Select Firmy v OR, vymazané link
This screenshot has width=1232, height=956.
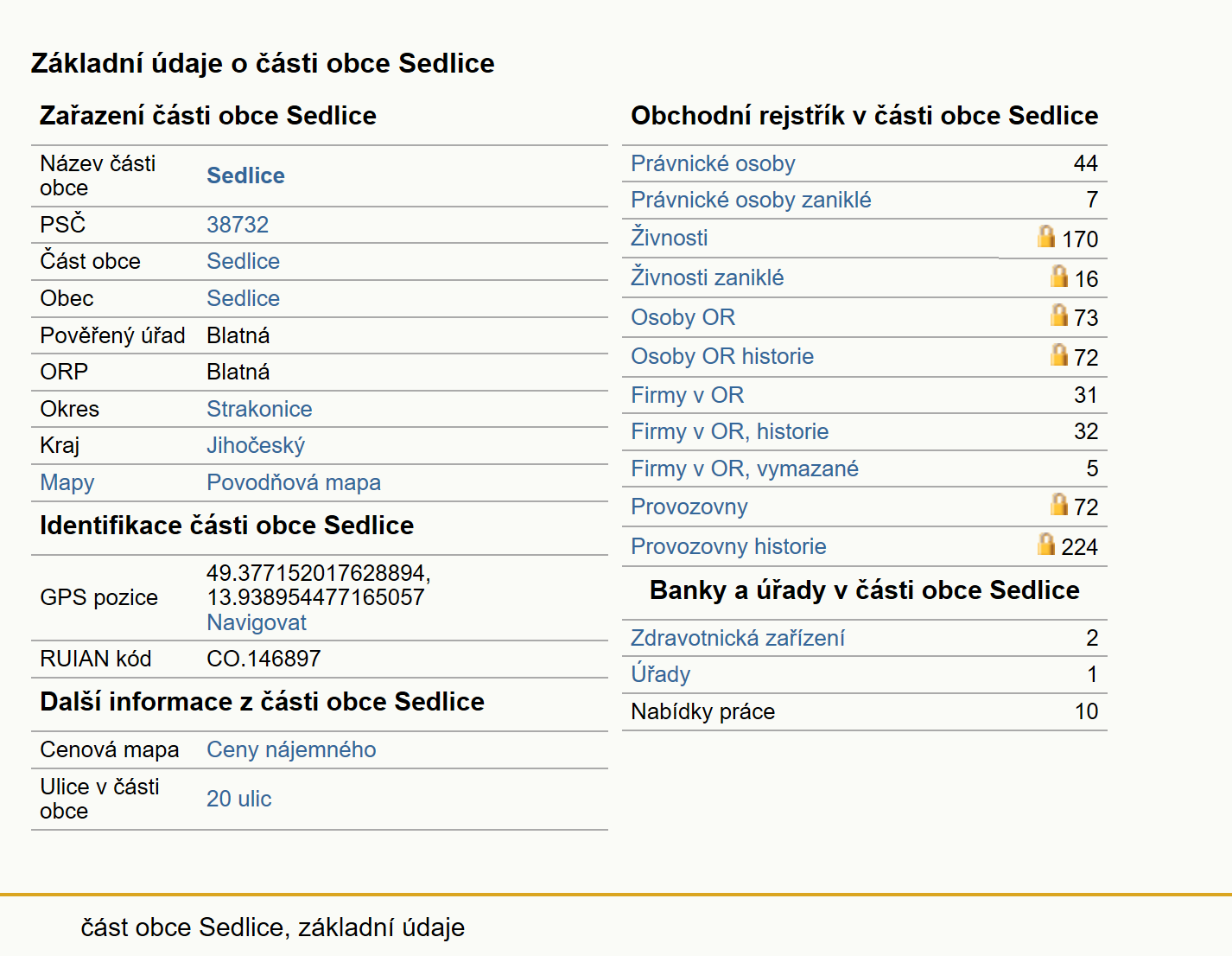(745, 468)
